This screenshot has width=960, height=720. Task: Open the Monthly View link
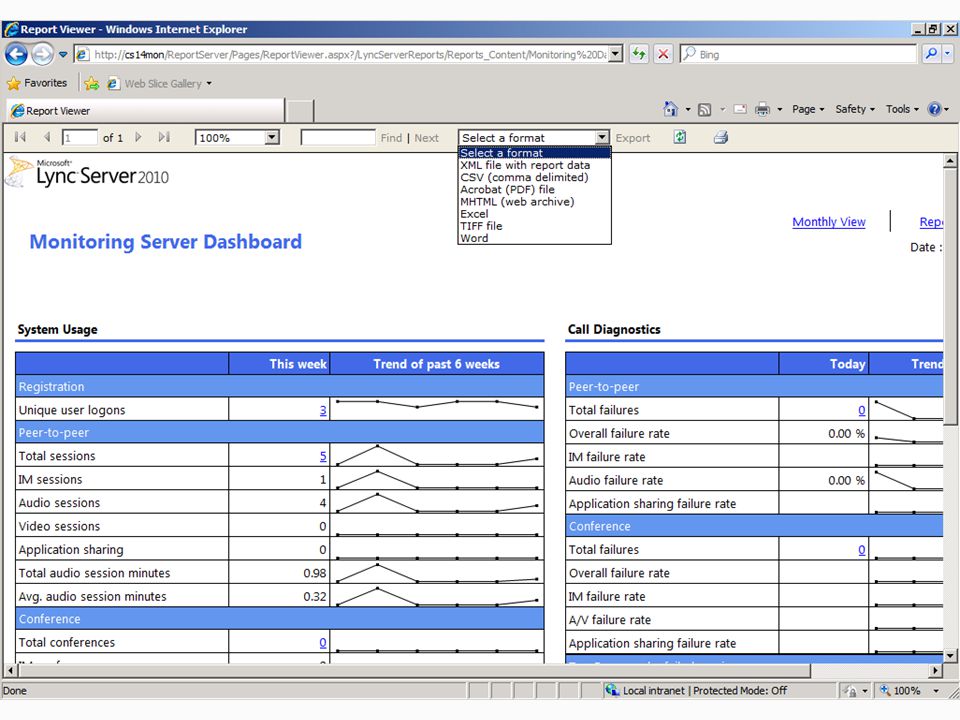tap(829, 222)
